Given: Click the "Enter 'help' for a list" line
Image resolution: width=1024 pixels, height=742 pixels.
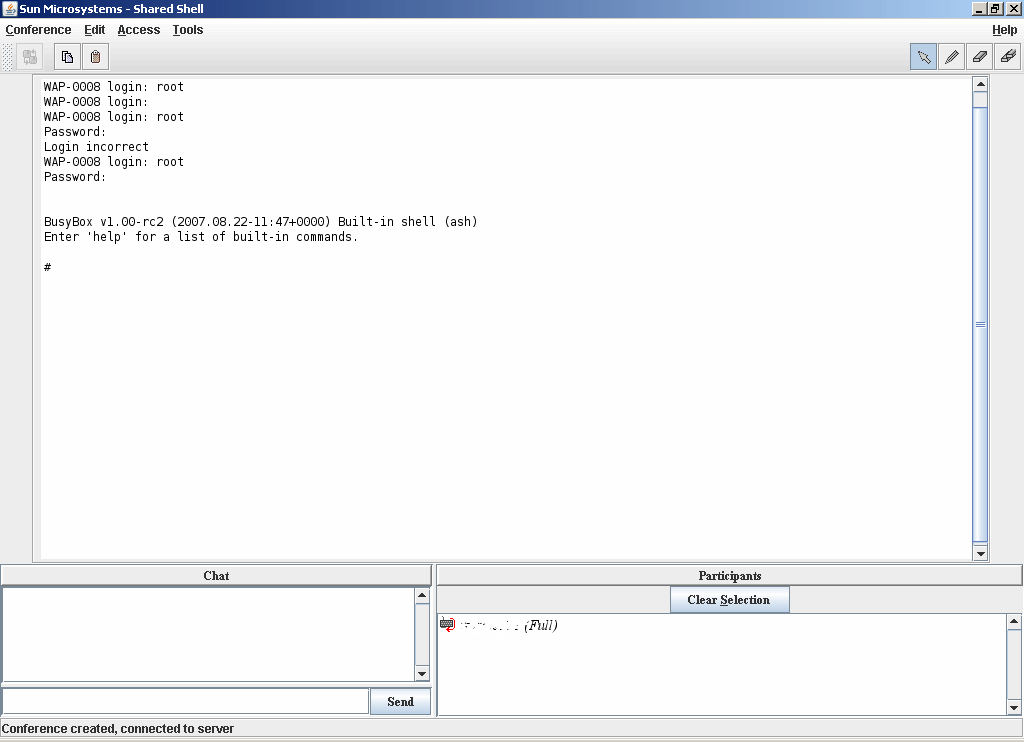Looking at the screenshot, I should [201, 237].
